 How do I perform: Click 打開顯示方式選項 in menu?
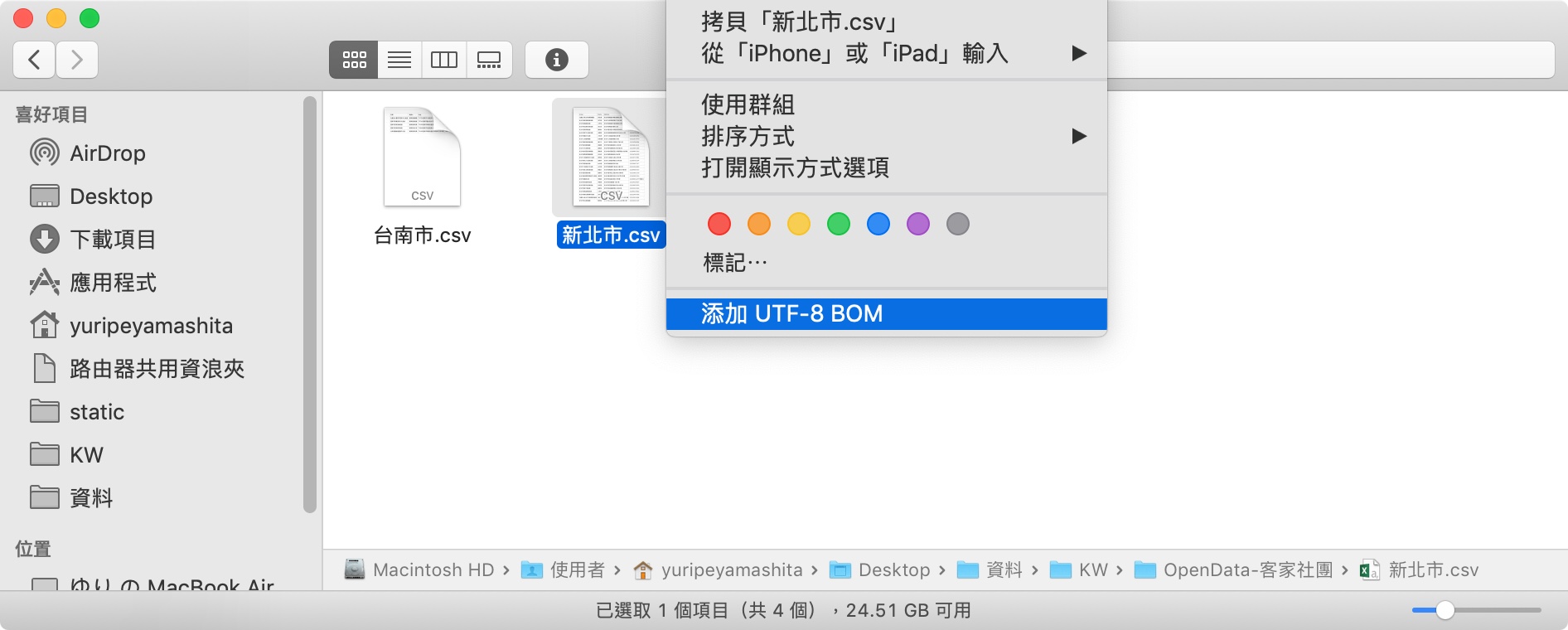pyautogui.click(x=795, y=167)
